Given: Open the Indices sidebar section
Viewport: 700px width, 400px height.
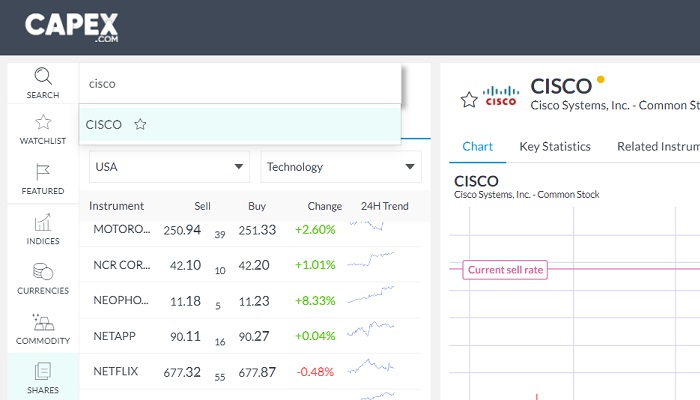Looking at the screenshot, I should point(43,229).
